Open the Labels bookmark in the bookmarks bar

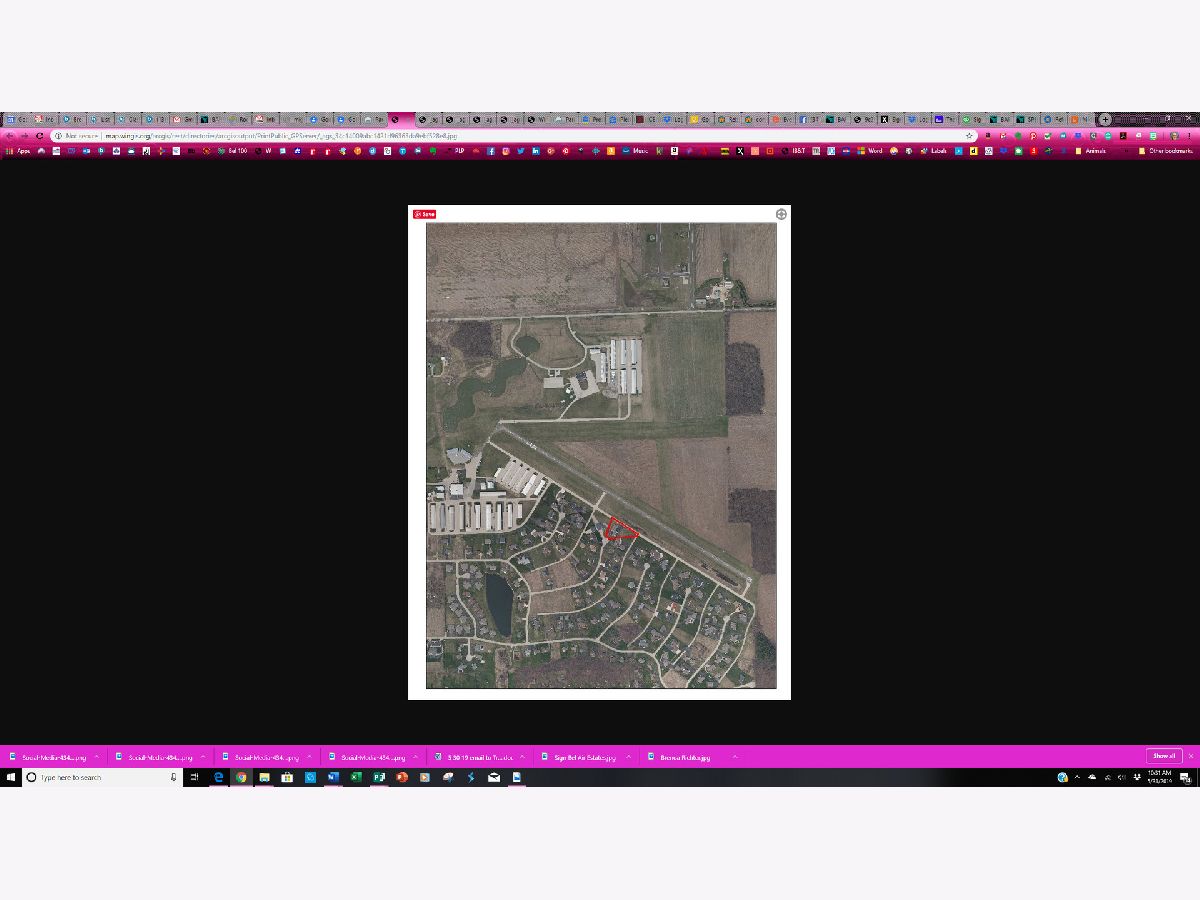[x=934, y=151]
